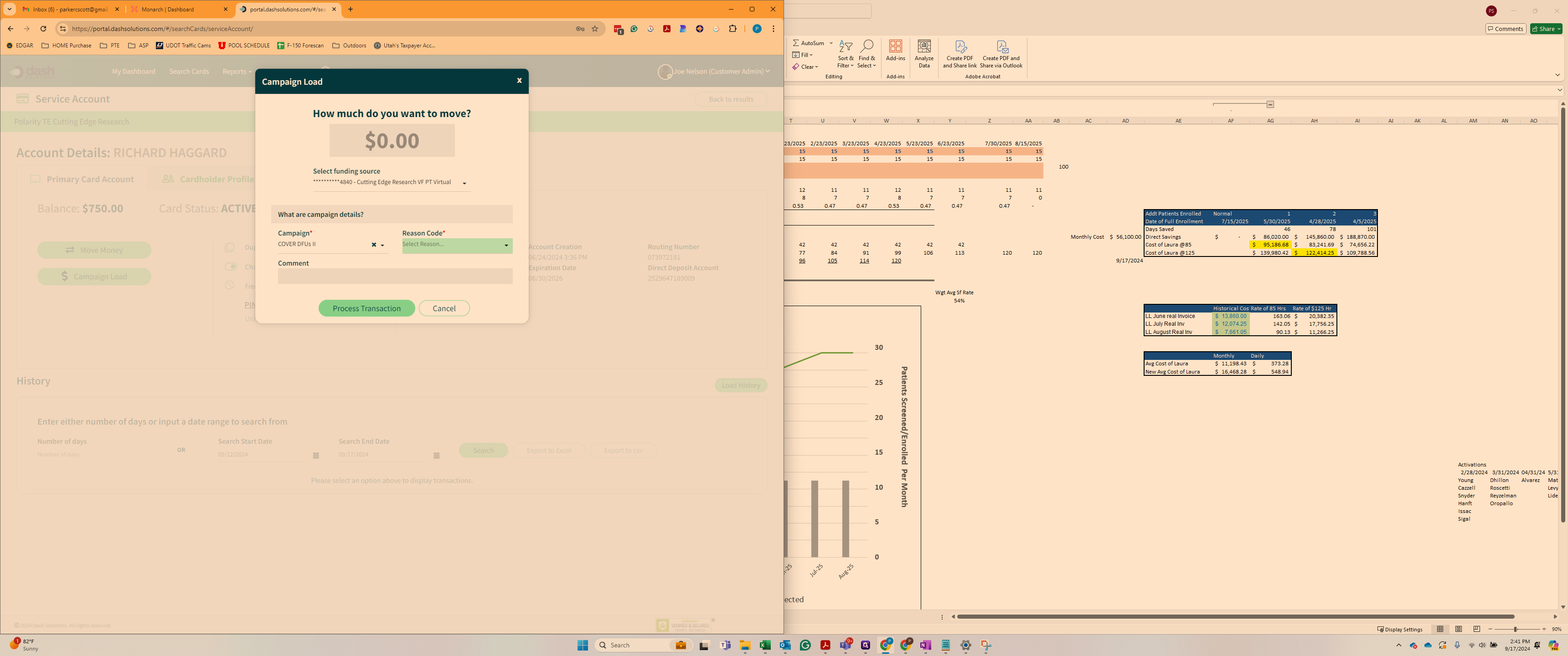
Task: Open the AutoSum dropdown arrow
Action: click(x=831, y=43)
